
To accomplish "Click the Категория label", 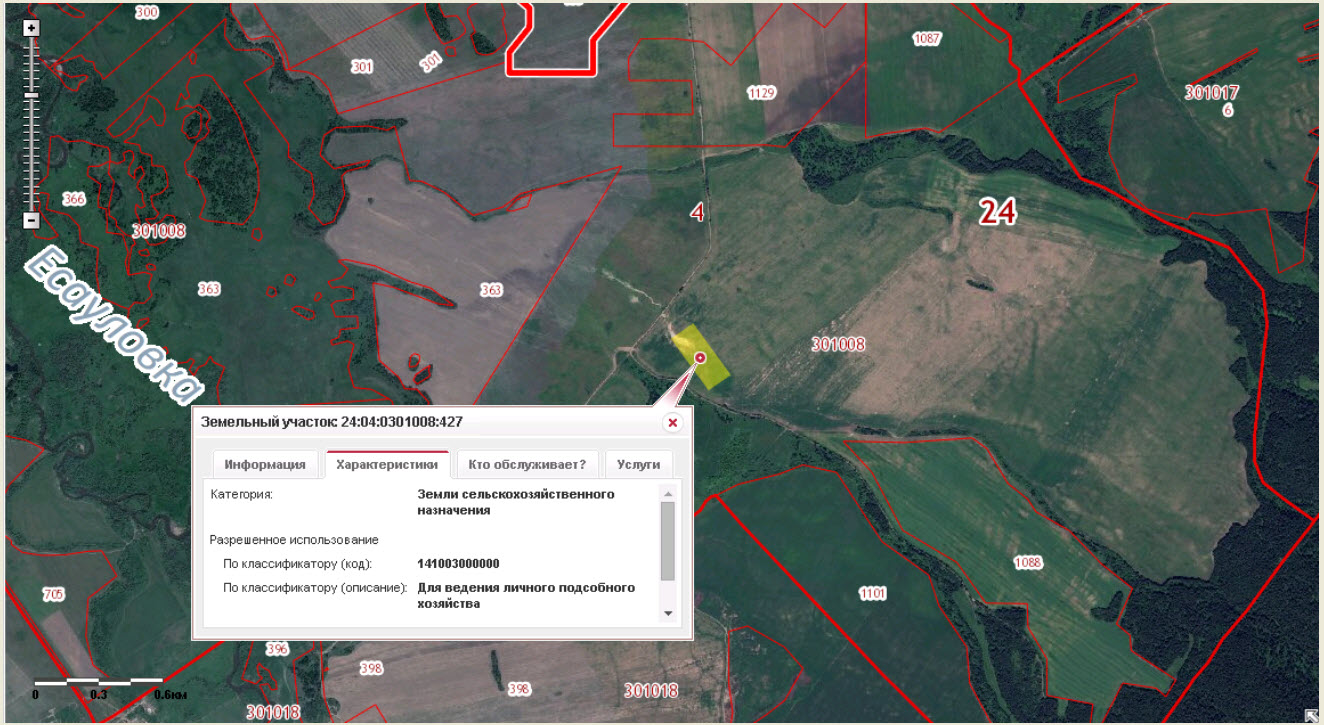I will pos(241,494).
